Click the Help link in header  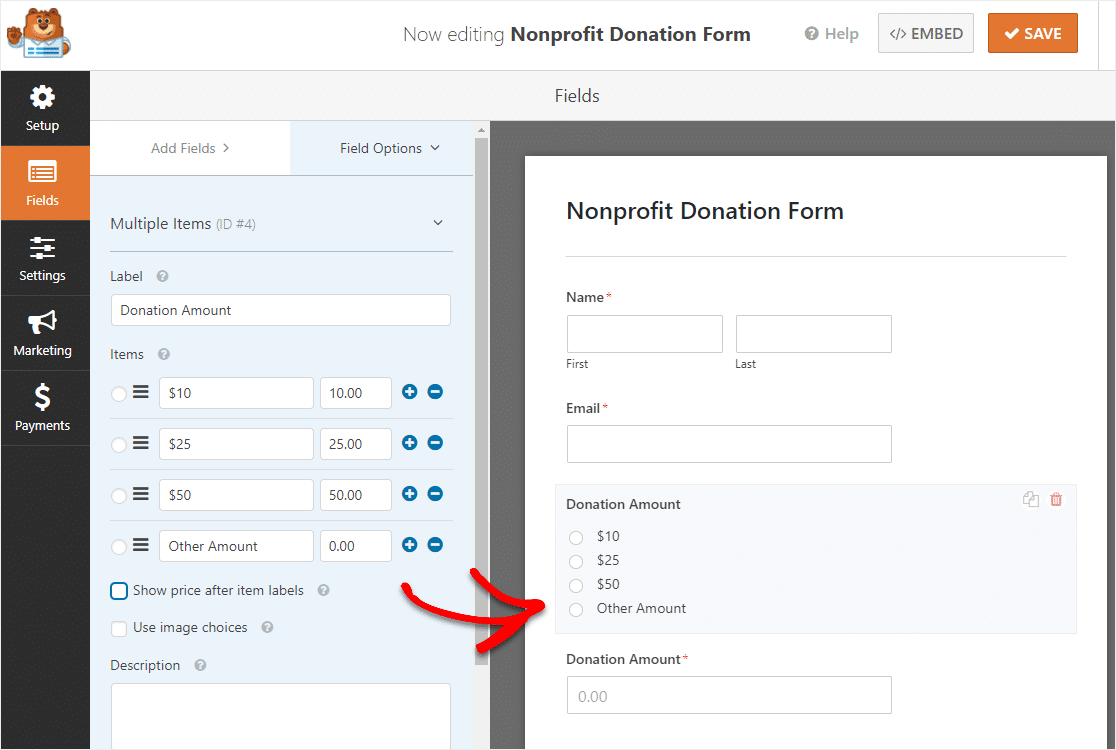831,33
